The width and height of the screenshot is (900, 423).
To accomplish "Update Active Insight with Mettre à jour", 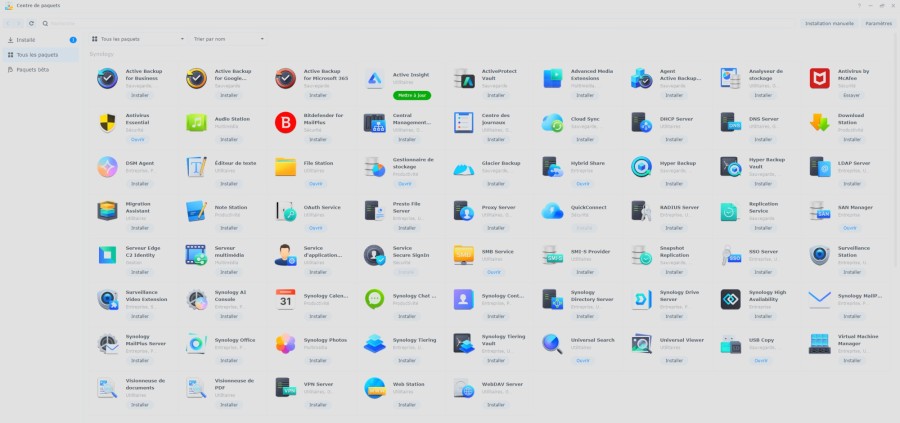I will [412, 95].
